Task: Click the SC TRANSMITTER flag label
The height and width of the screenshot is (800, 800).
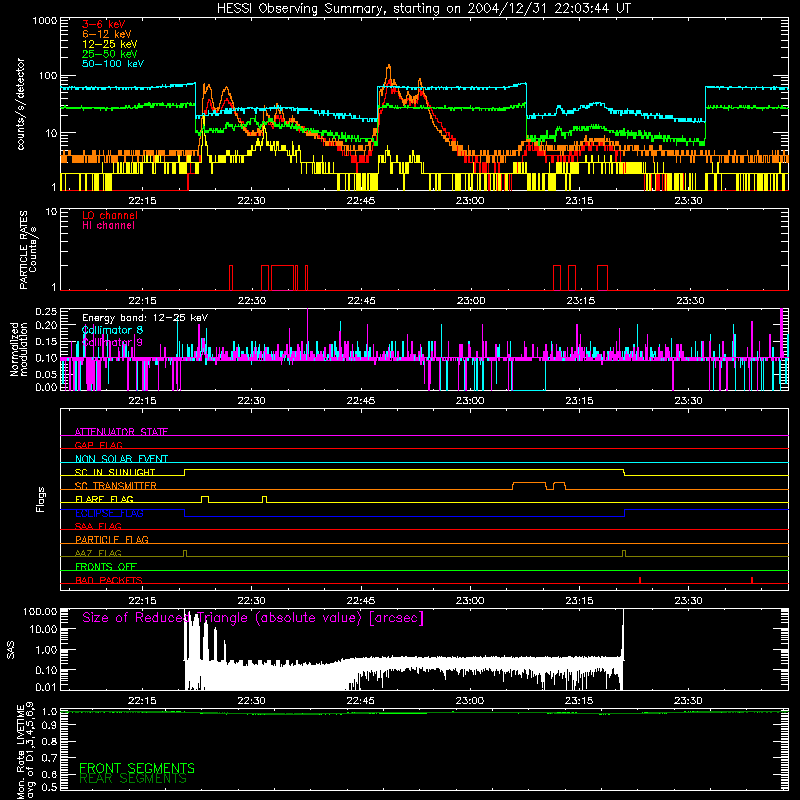Action: pos(115,485)
